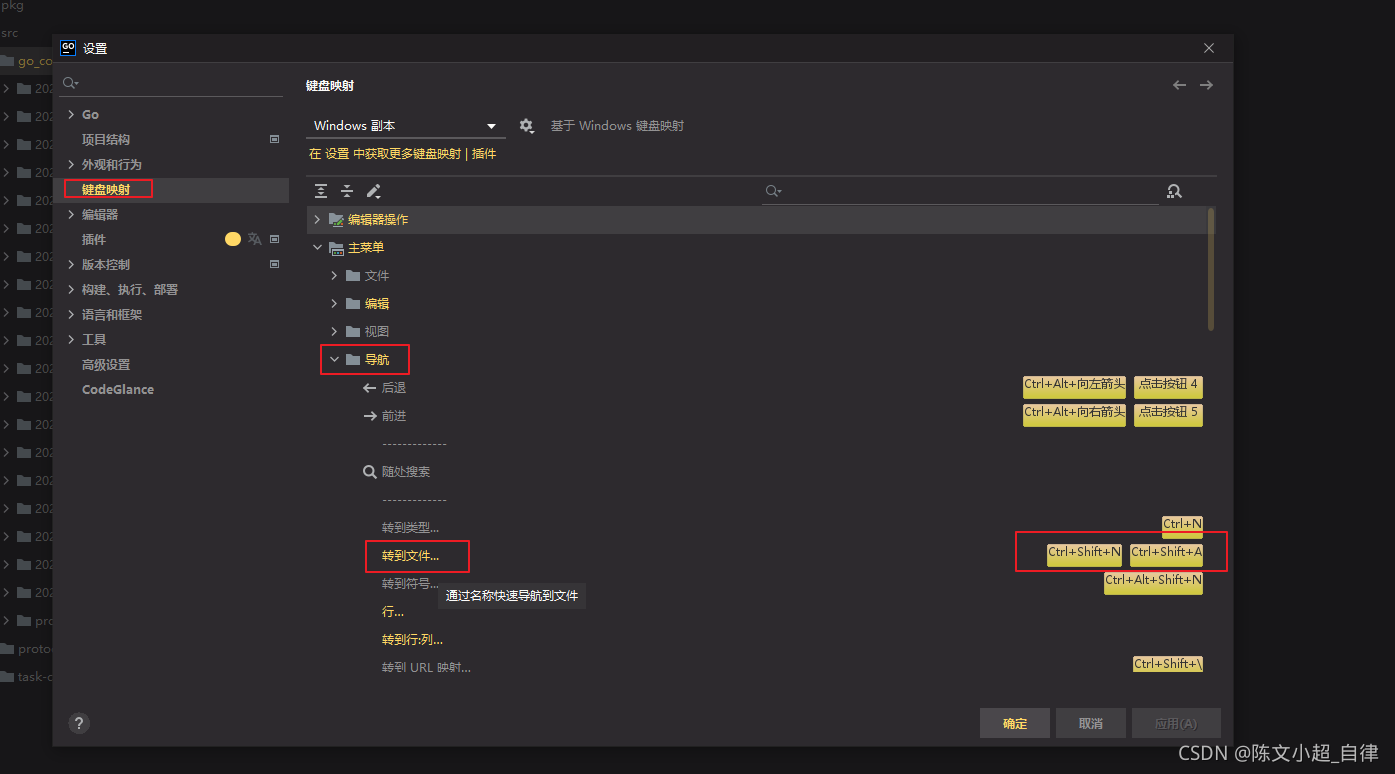
Task: Select the 转到类型... action row
Action: (x=760, y=527)
